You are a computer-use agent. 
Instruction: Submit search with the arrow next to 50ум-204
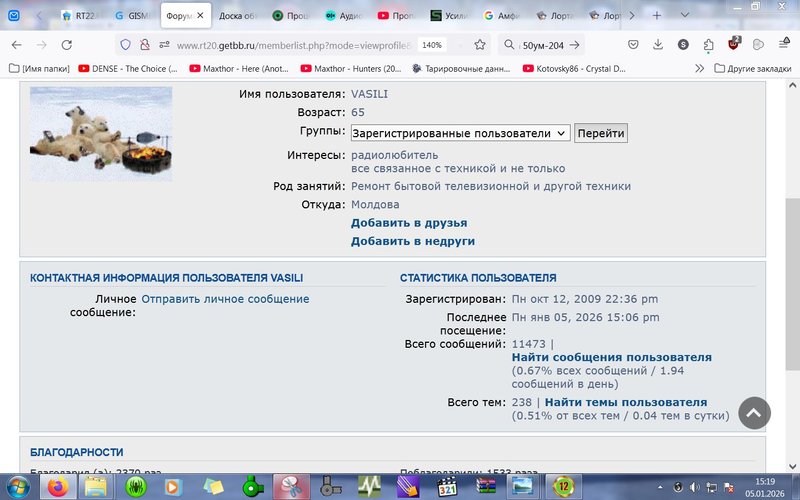click(x=574, y=45)
